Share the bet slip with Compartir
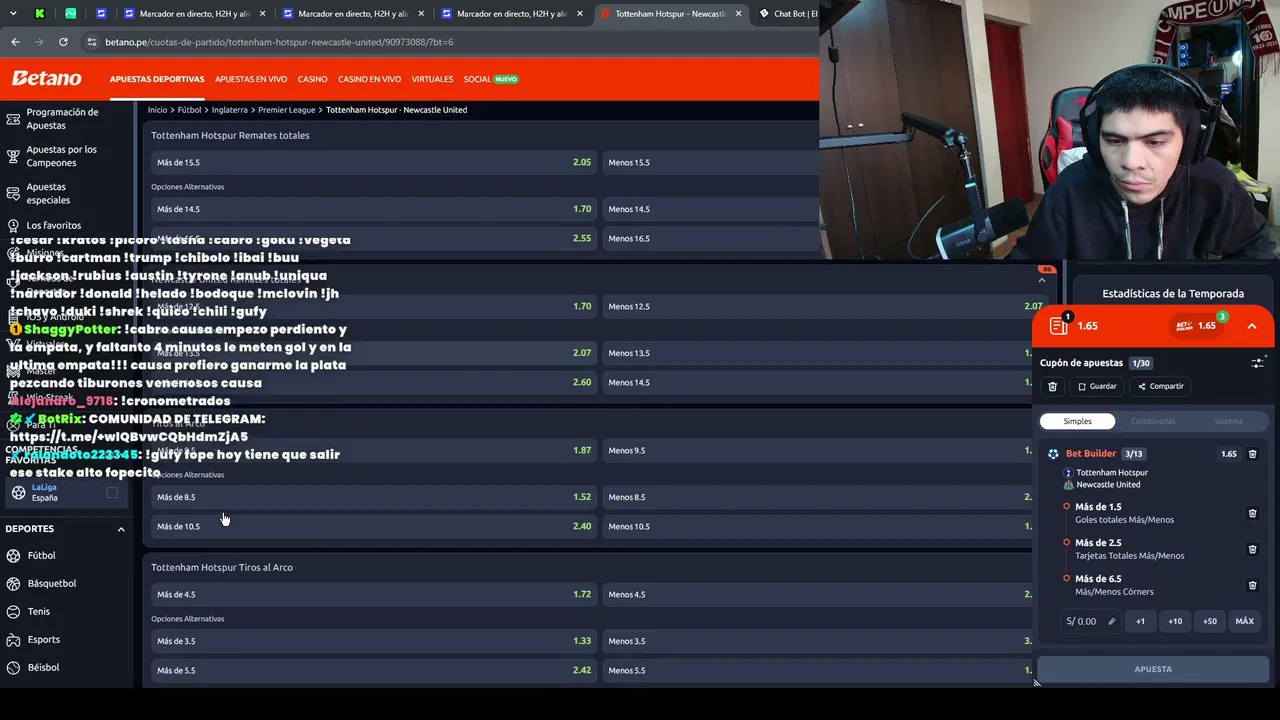The width and height of the screenshot is (1280, 720). pos(1160,386)
